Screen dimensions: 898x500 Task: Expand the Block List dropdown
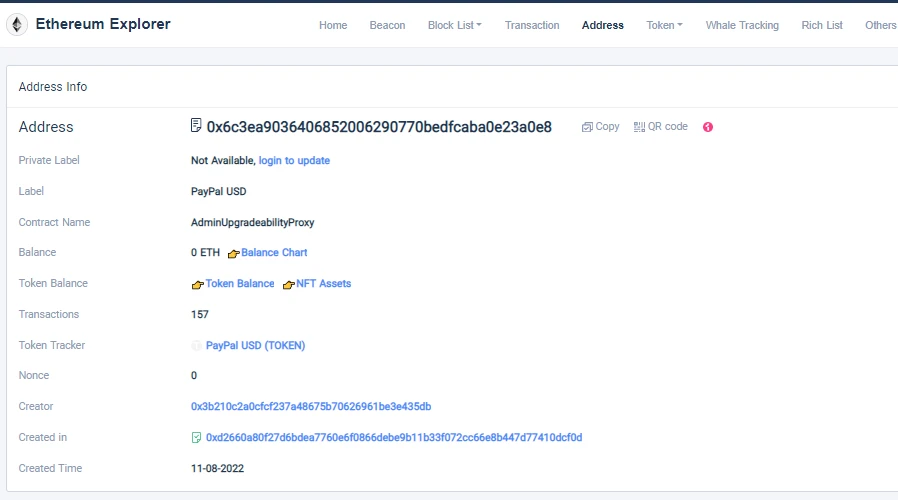[x=455, y=25]
